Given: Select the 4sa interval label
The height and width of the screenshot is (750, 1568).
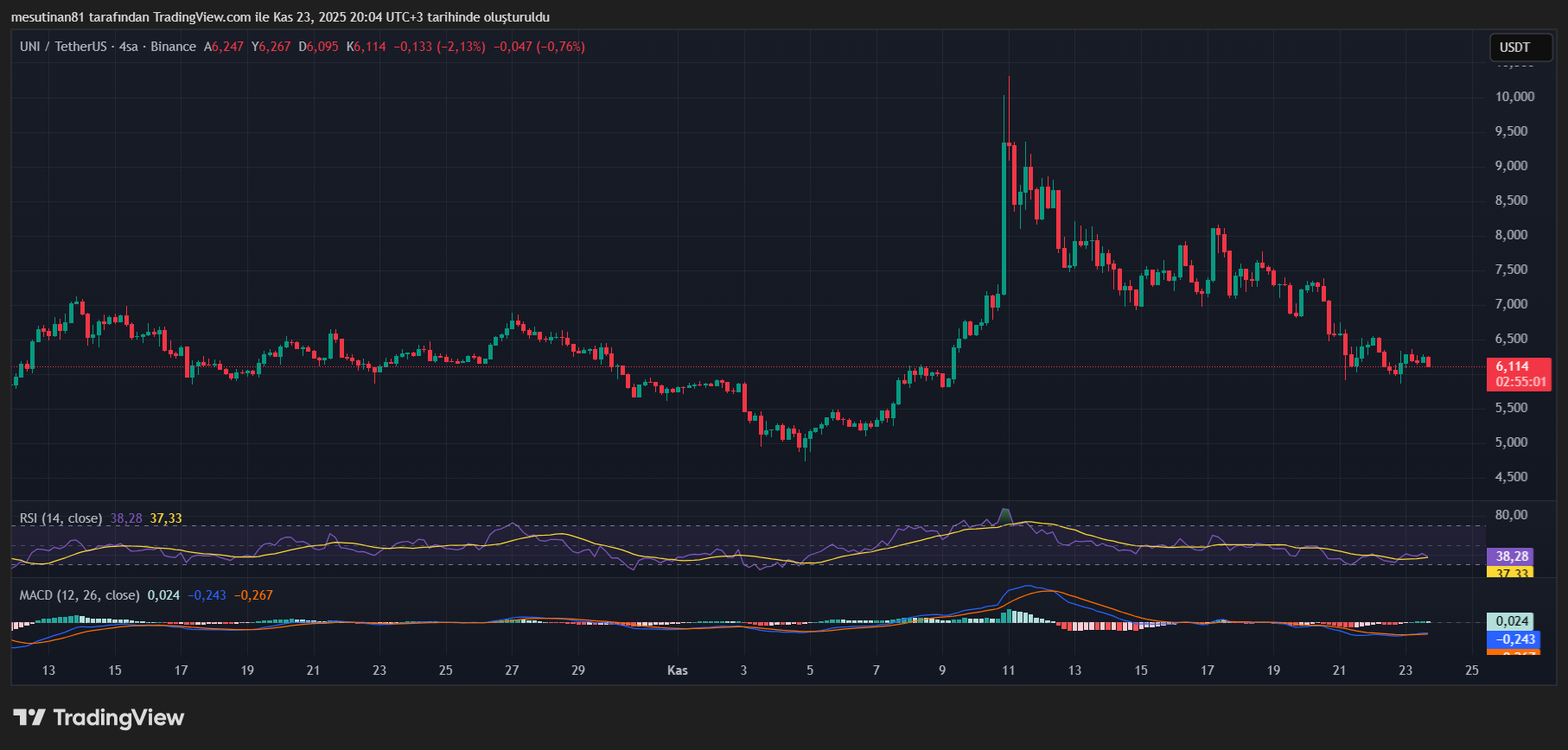Looking at the screenshot, I should point(128,47).
